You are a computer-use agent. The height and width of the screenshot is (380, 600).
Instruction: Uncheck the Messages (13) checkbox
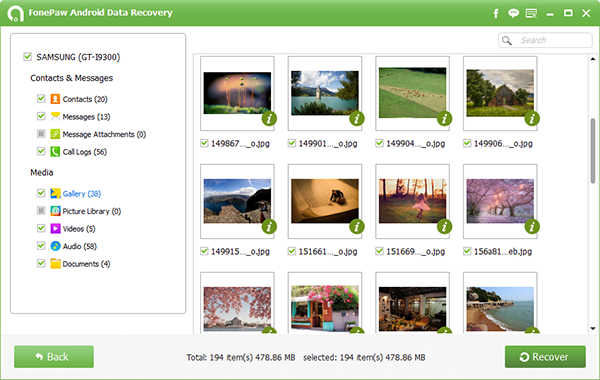pos(41,116)
